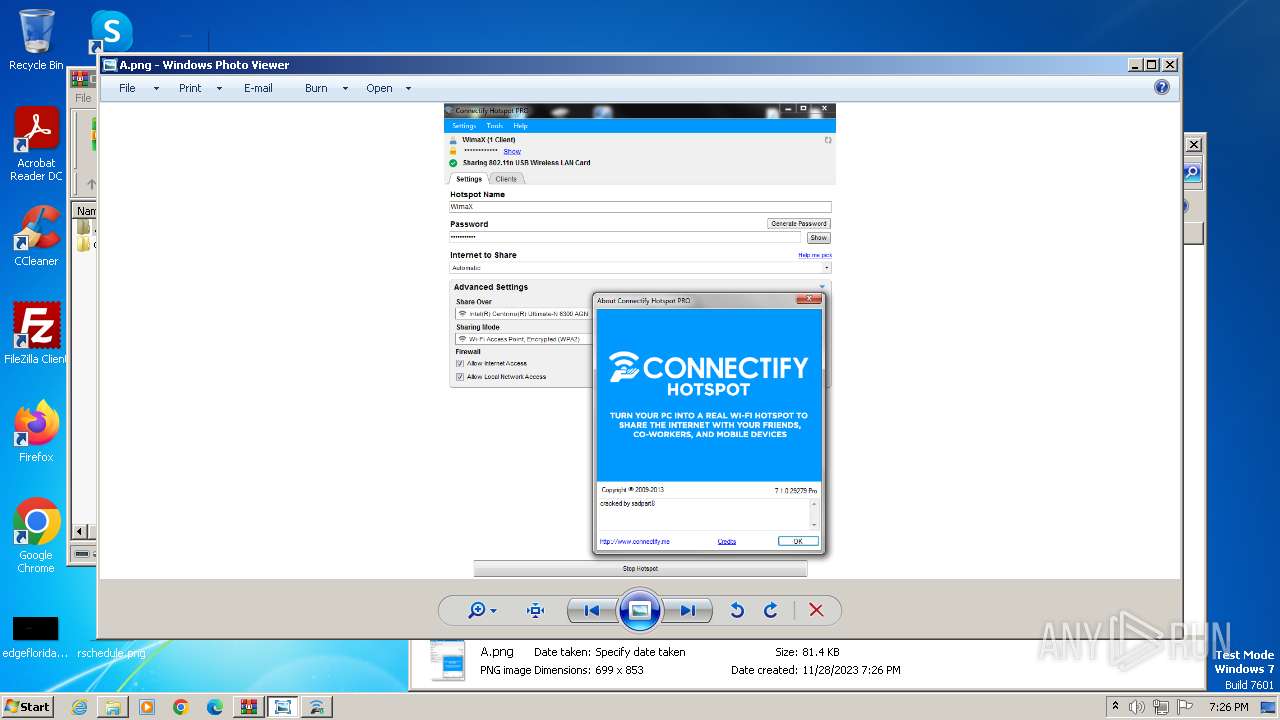
Task: Click the Photo Viewer taskbar button
Action: pos(283,707)
